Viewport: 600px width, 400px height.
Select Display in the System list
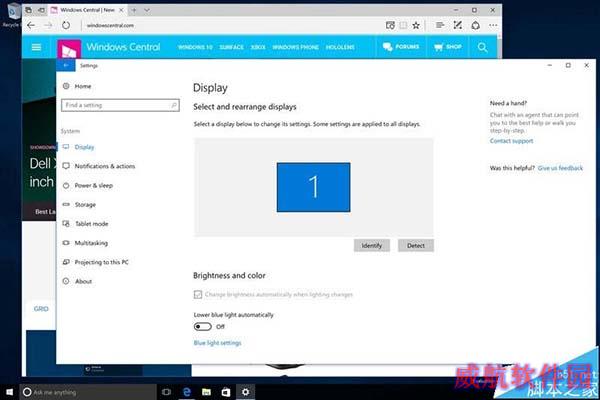tap(79, 147)
